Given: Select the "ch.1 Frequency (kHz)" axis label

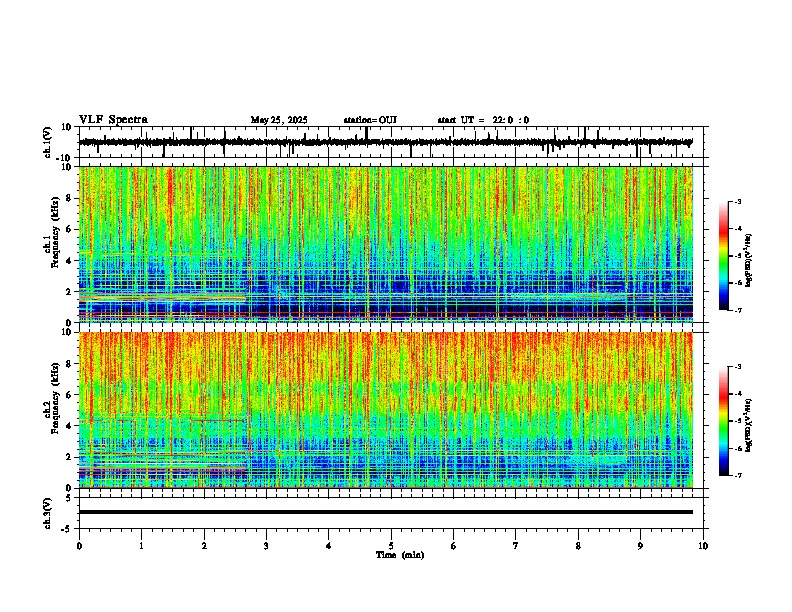Looking at the screenshot, I should coord(52,239).
